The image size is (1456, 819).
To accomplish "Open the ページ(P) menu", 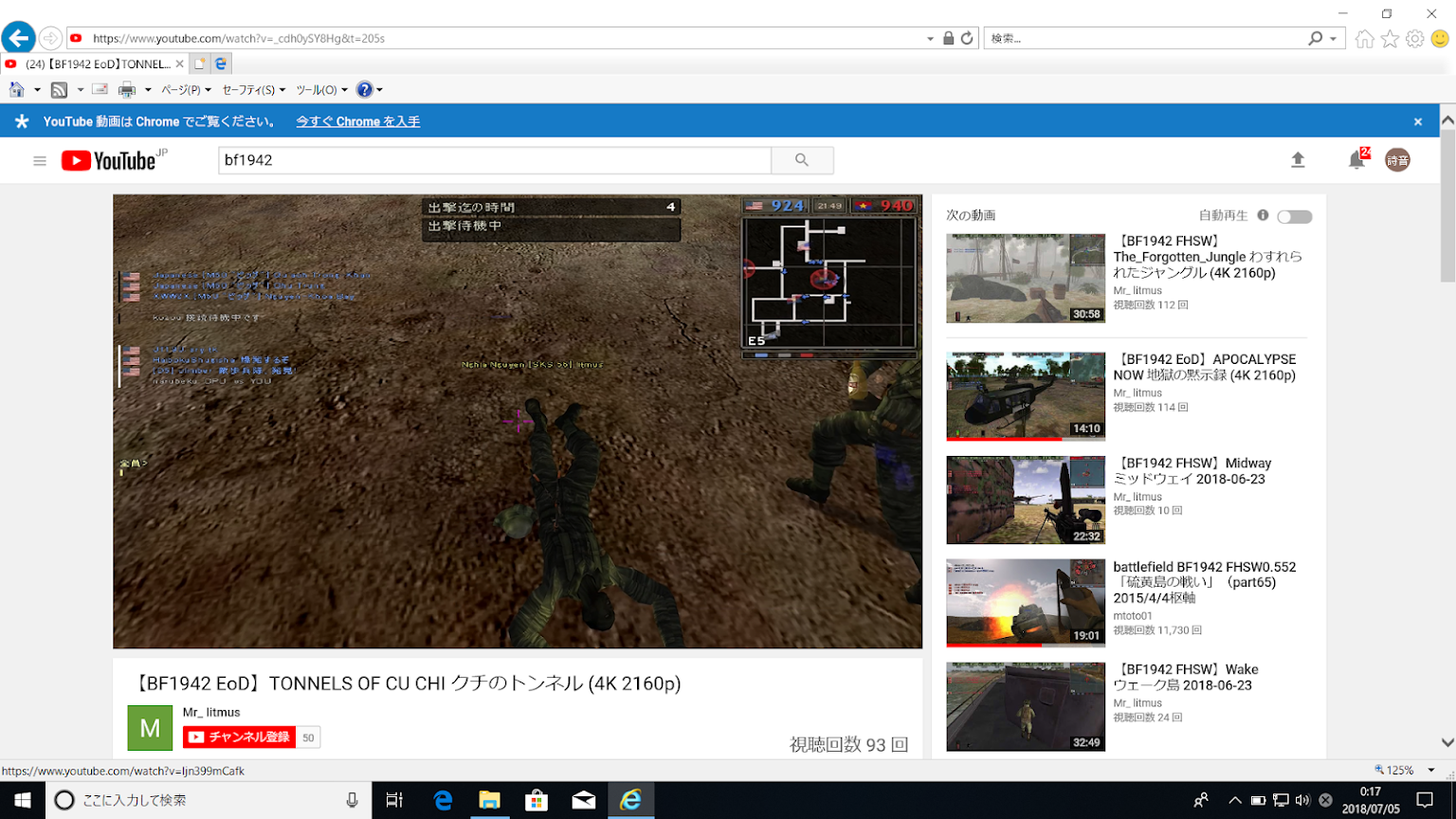I will [186, 90].
